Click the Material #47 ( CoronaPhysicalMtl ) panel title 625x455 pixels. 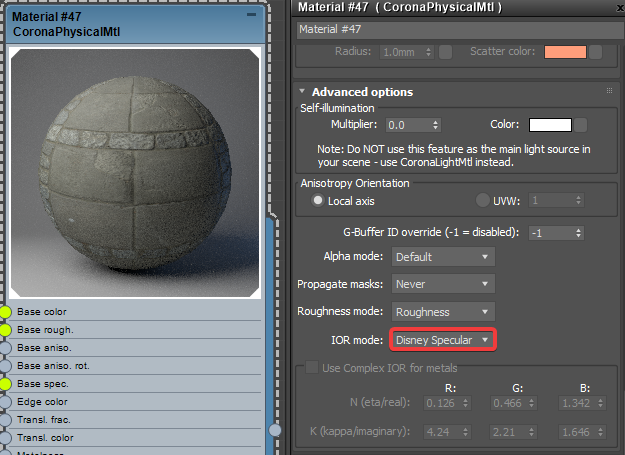click(400, 7)
